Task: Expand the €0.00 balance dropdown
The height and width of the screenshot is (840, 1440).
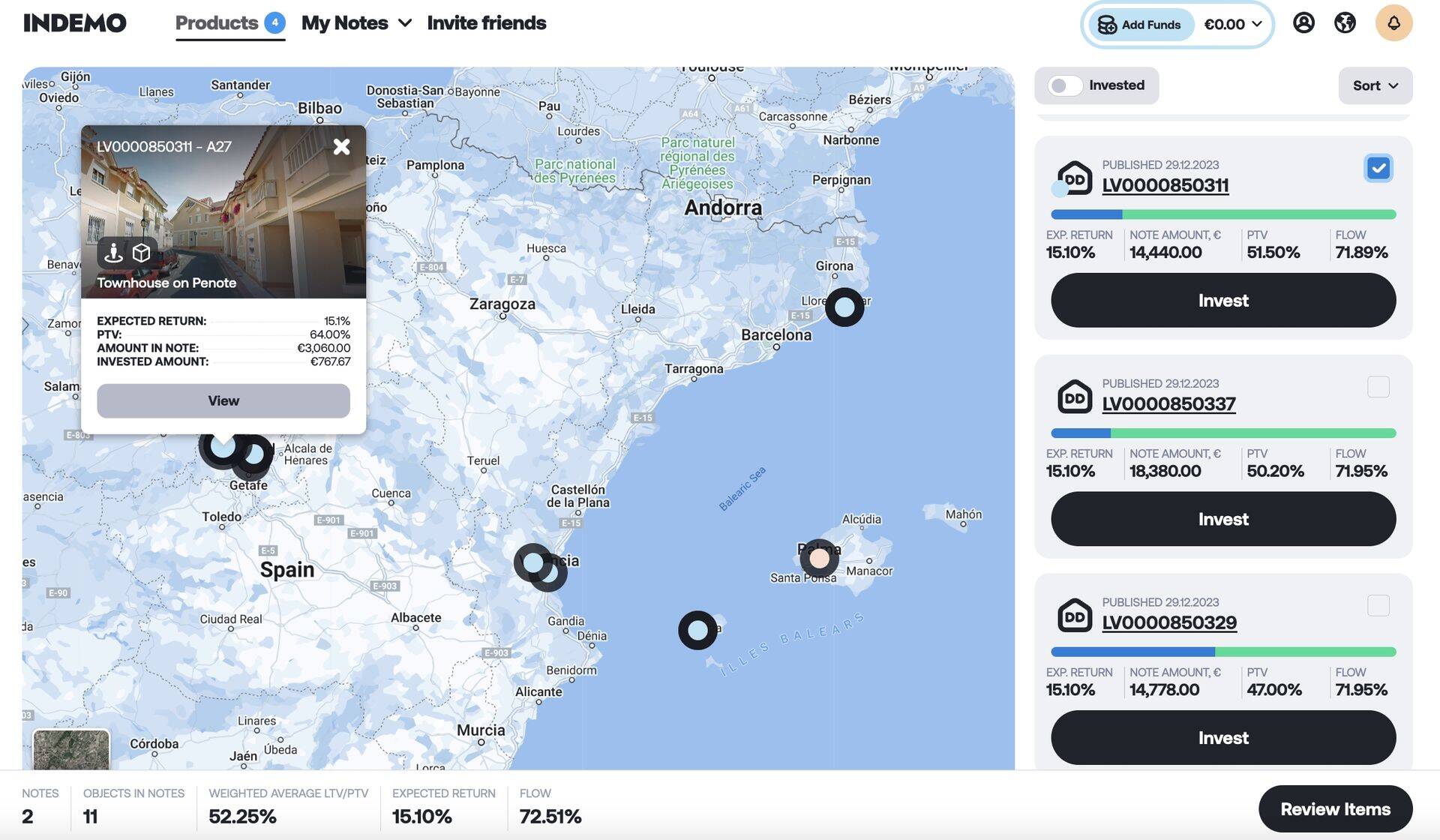Action: click(1234, 24)
